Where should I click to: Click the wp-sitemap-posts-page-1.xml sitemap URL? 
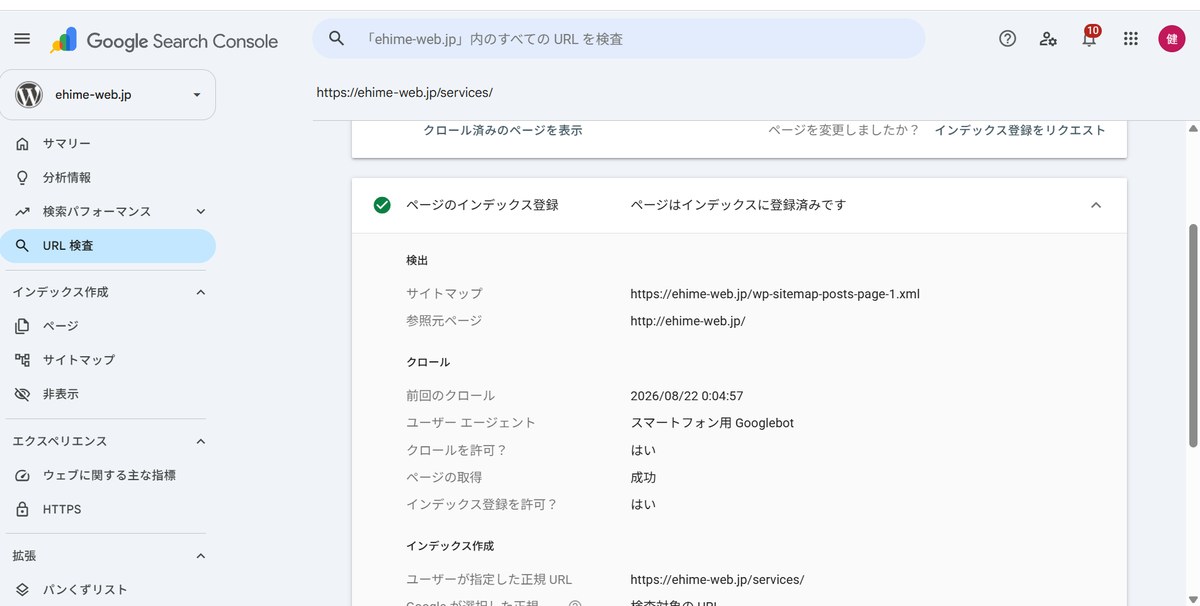775,294
